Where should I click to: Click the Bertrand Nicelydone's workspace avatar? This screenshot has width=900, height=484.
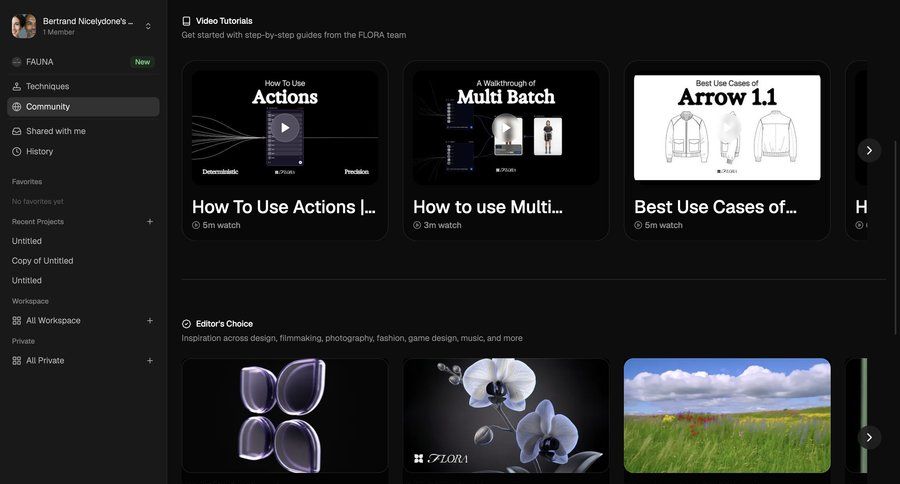point(24,26)
